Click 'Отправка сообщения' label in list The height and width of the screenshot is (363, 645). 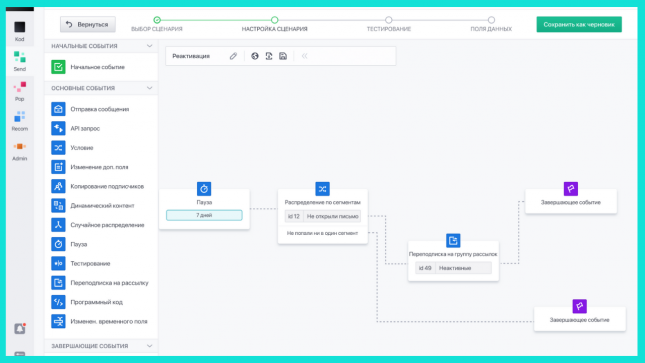100,109
